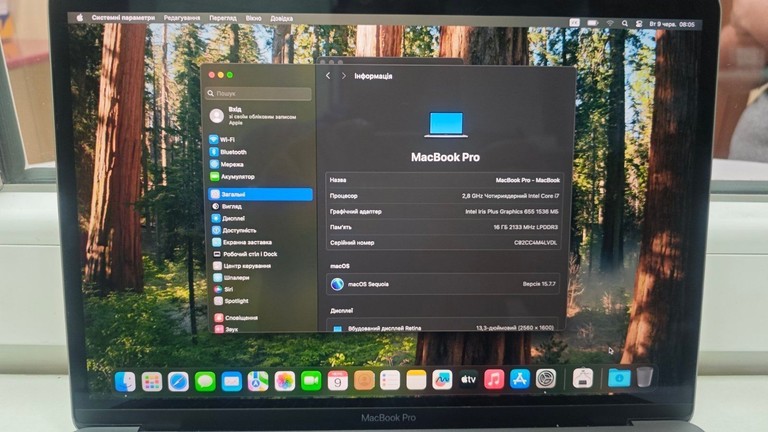Click the date and time in menu bar
The height and width of the screenshot is (432, 768).
(x=672, y=24)
